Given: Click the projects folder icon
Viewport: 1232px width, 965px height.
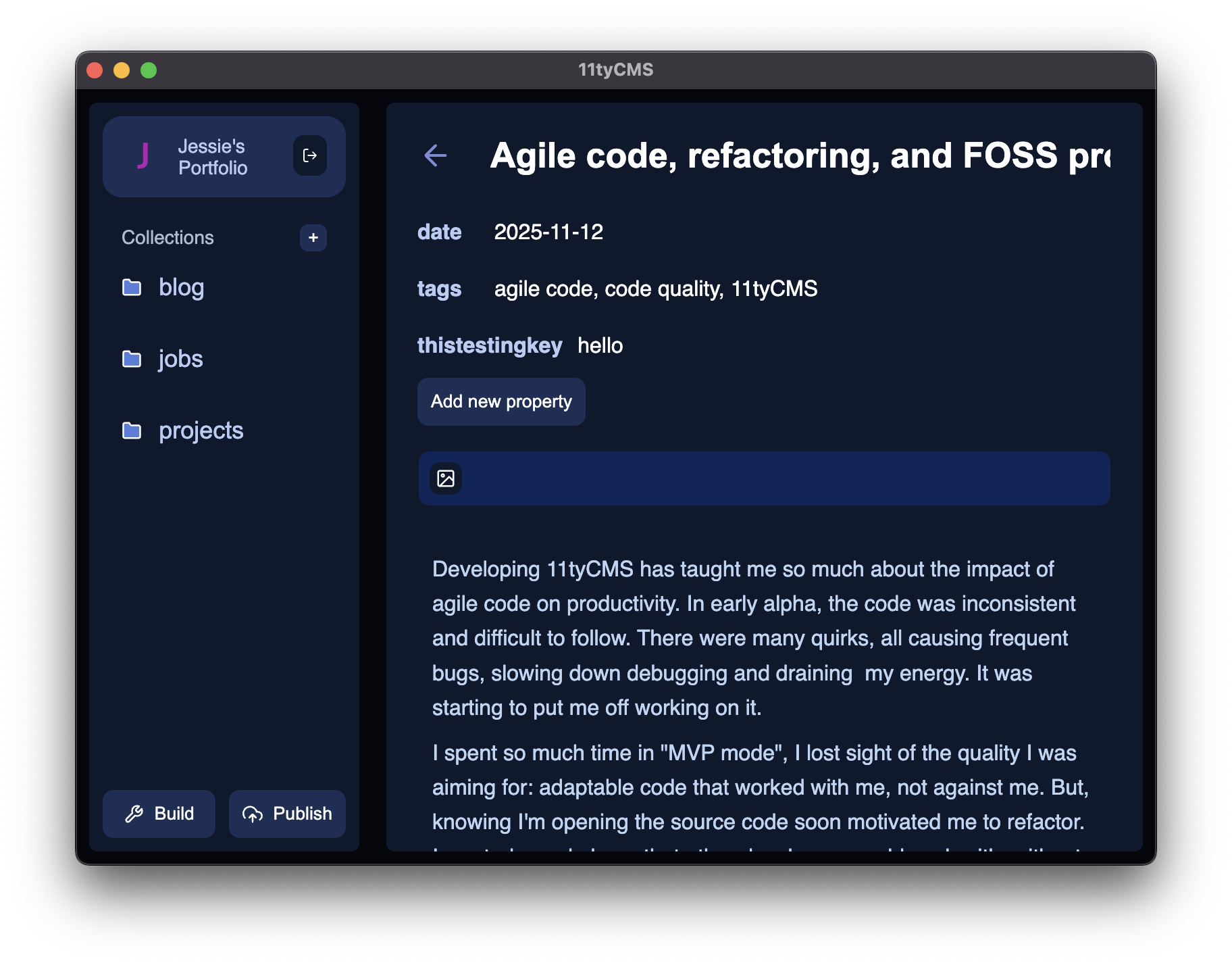Looking at the screenshot, I should click(x=132, y=431).
